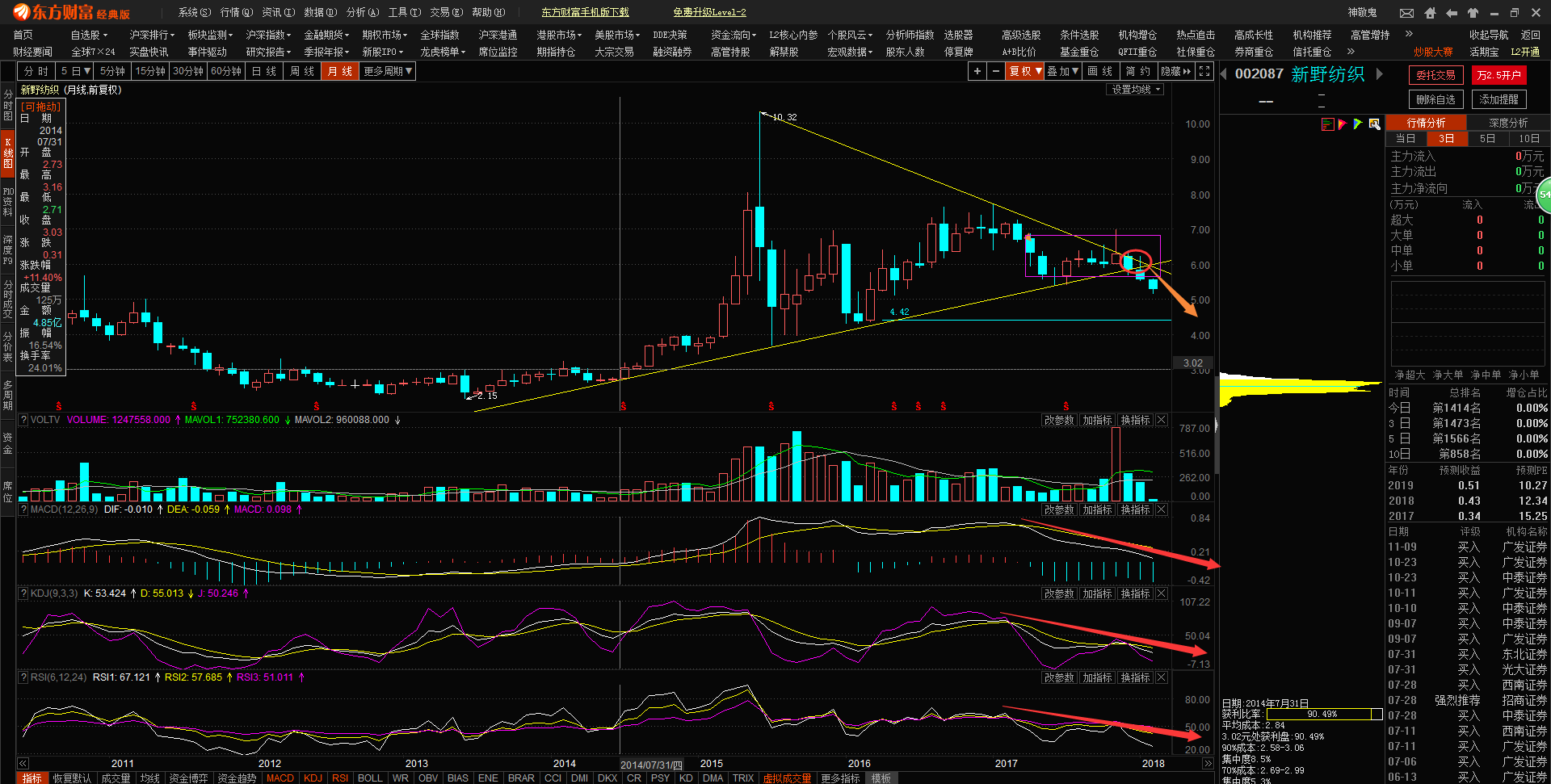Open help question mark for RSI indicator
Image resolution: width=1551 pixels, height=784 pixels.
pyautogui.click(x=23, y=677)
